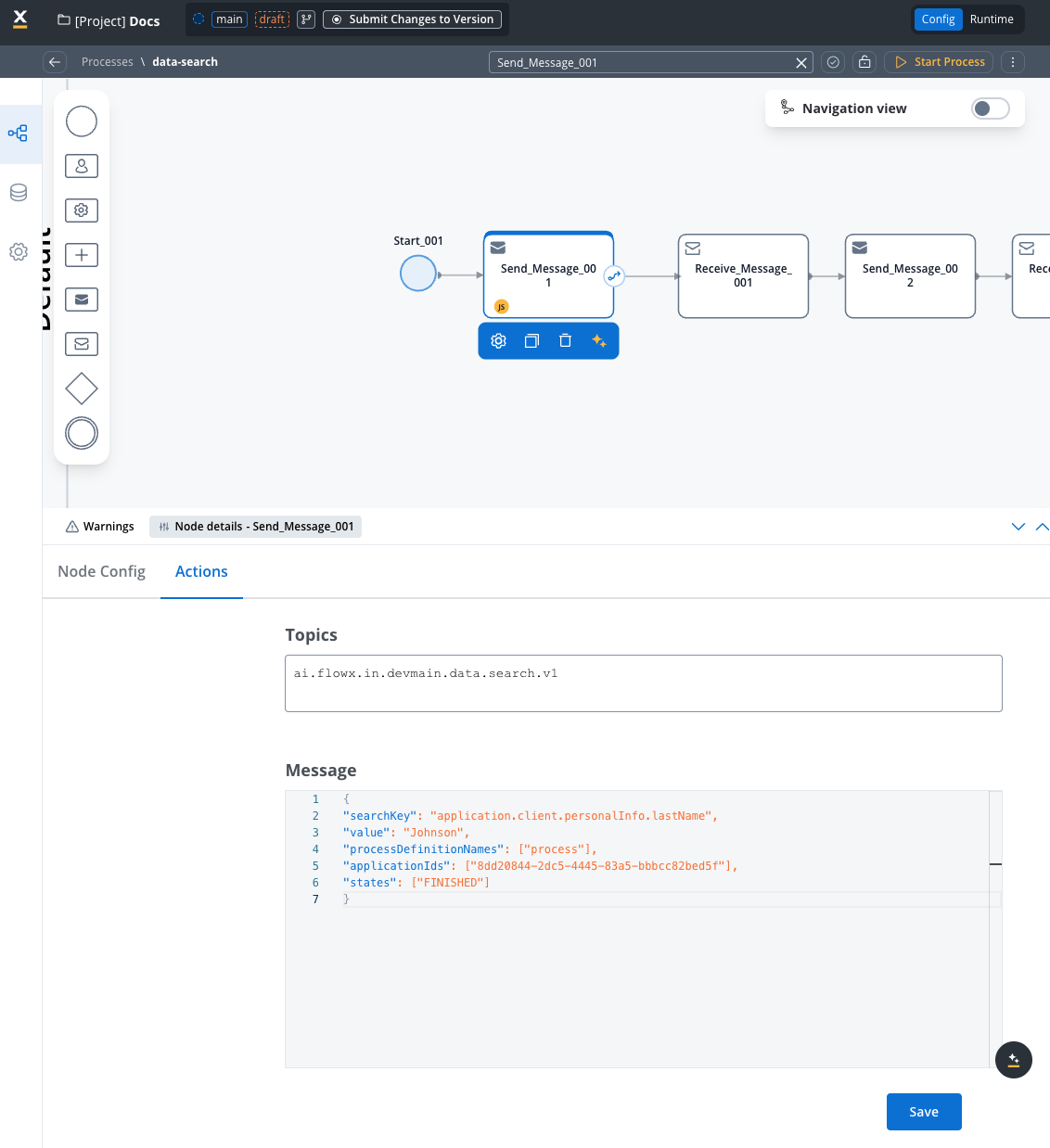Open the branch options icon beside draft
The width and height of the screenshot is (1050, 1148).
point(306,19)
